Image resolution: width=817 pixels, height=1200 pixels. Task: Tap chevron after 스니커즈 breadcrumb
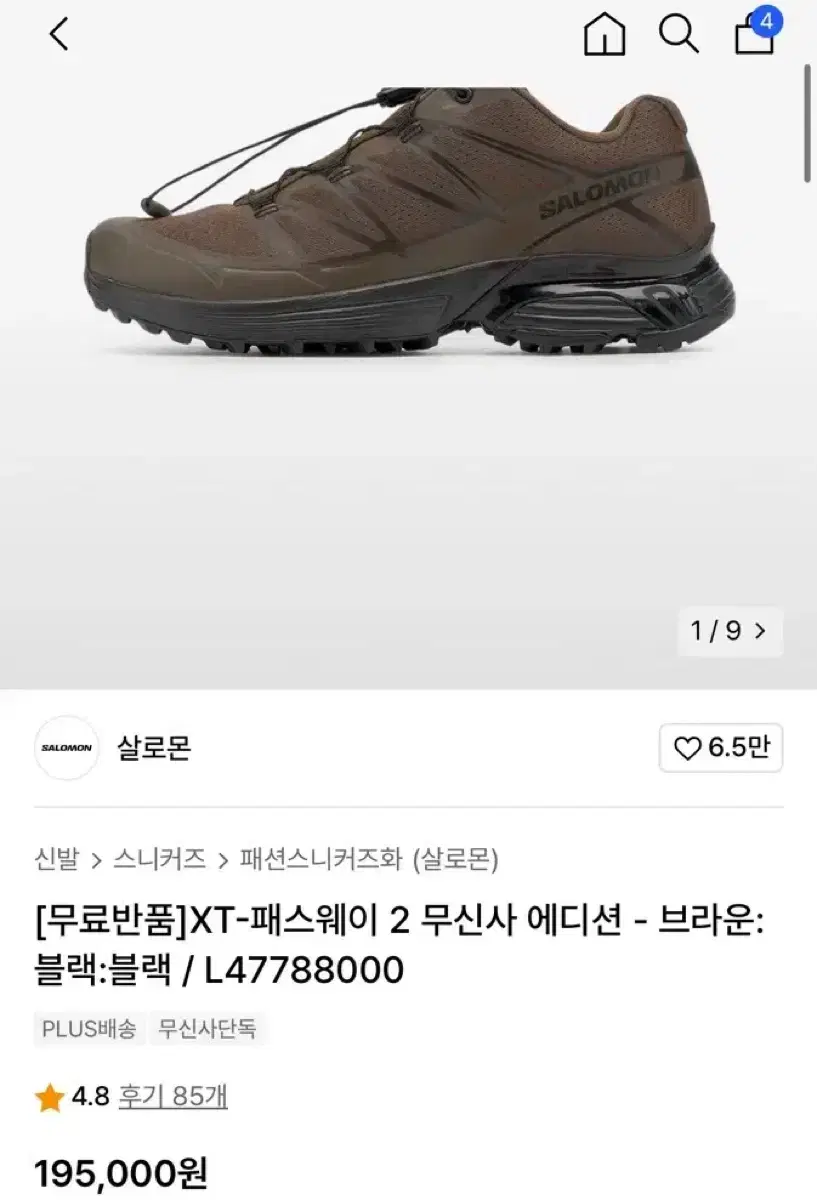223,859
